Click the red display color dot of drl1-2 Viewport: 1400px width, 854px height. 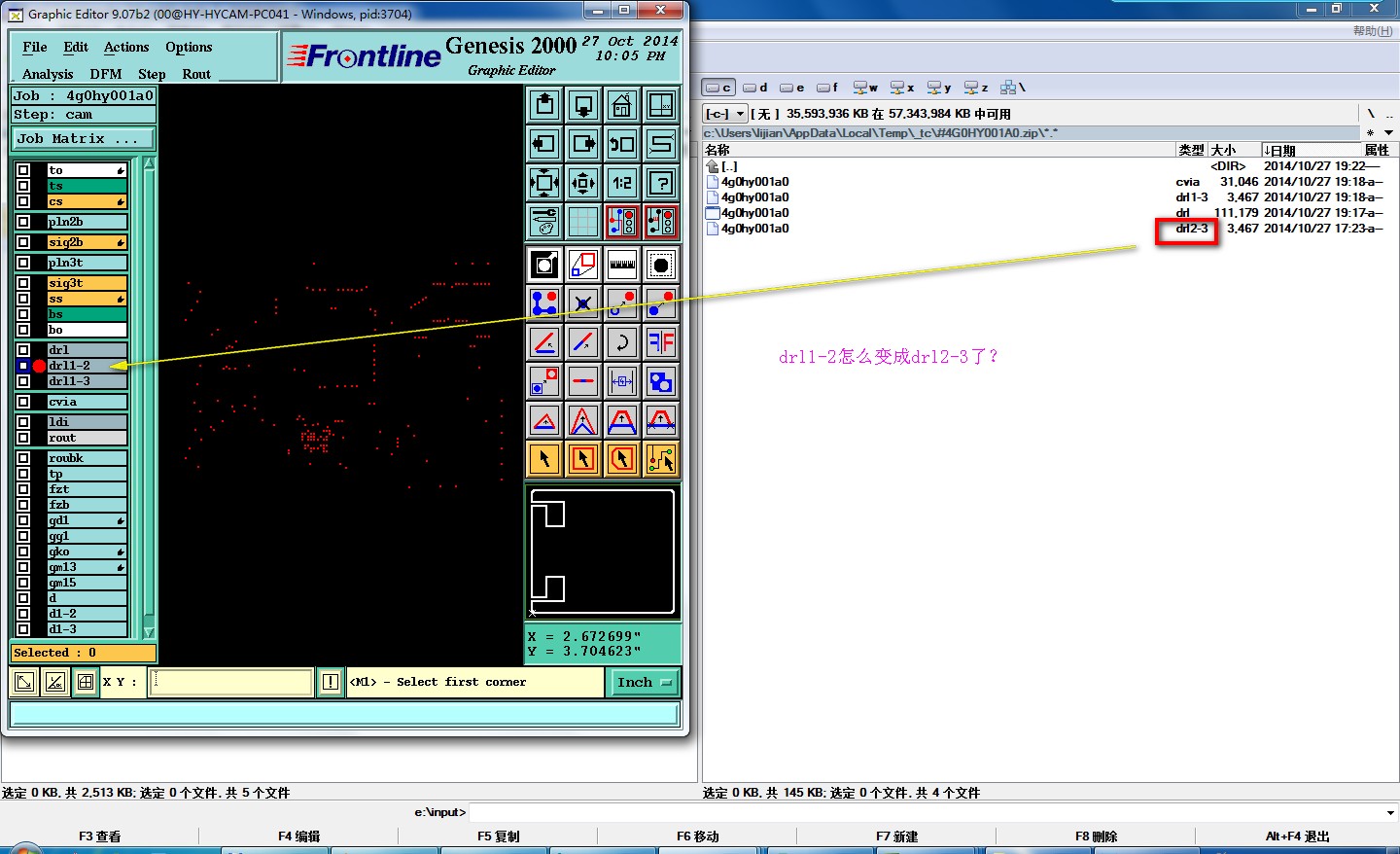click(39, 366)
